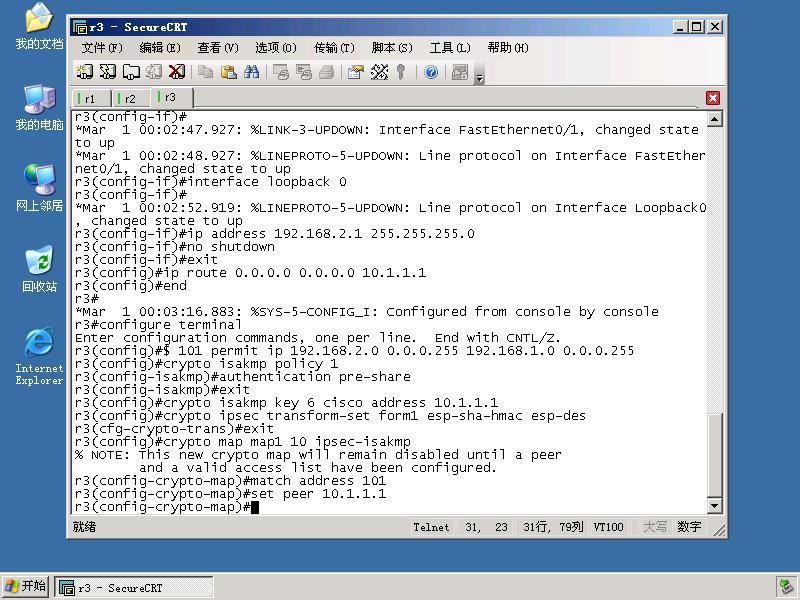Screen dimensions: 800x600
Task: Open the 选项(O) menu
Action: tap(276, 48)
